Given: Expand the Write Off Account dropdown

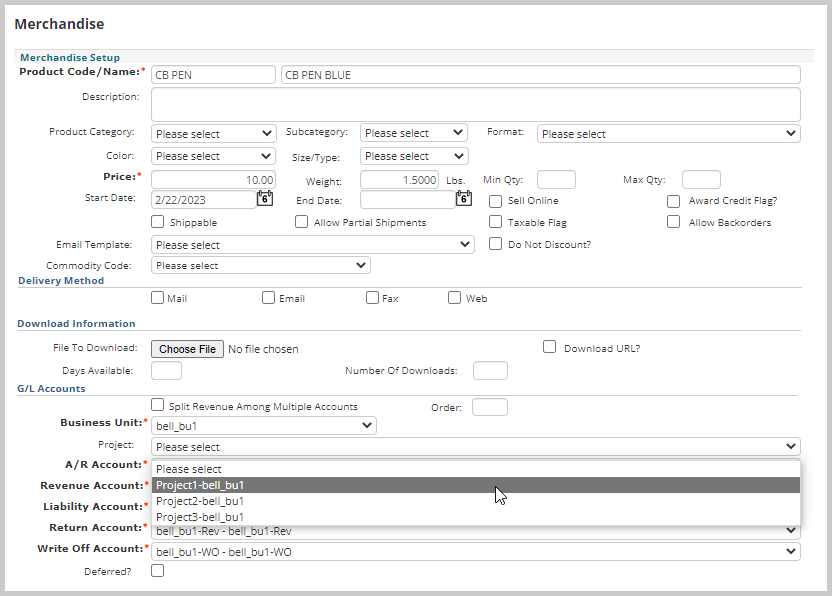Looking at the screenshot, I should tap(475, 552).
